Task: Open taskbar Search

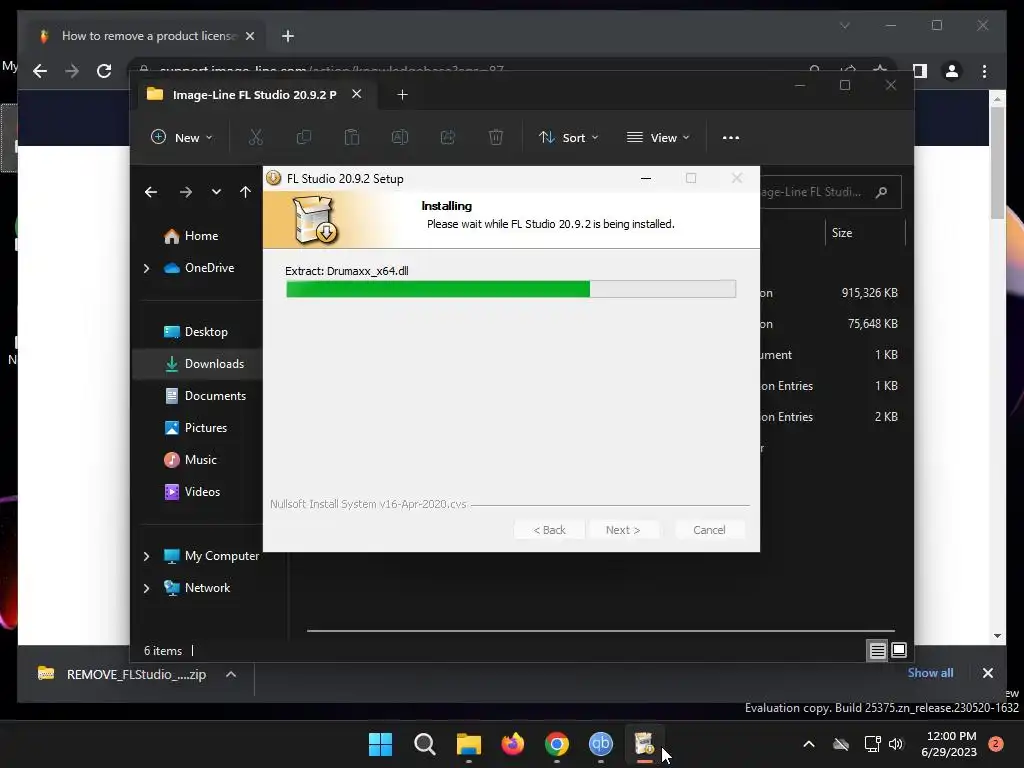Action: pos(424,744)
